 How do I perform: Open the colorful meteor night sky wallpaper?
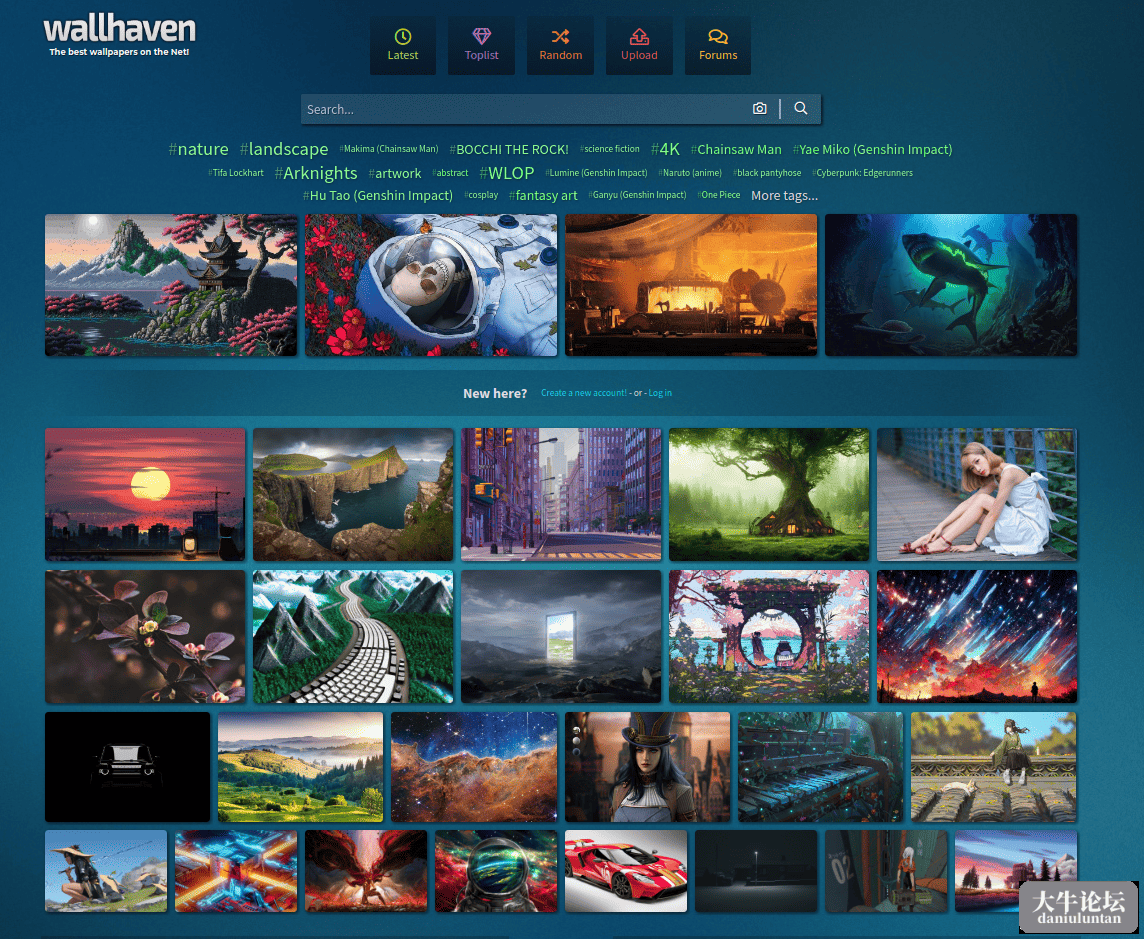(977, 637)
